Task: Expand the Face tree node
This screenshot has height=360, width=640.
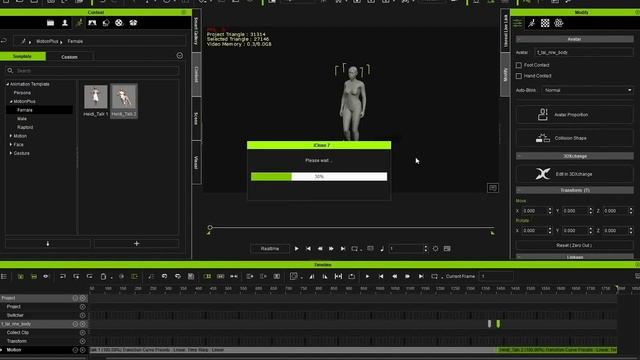Action: [x=11, y=144]
